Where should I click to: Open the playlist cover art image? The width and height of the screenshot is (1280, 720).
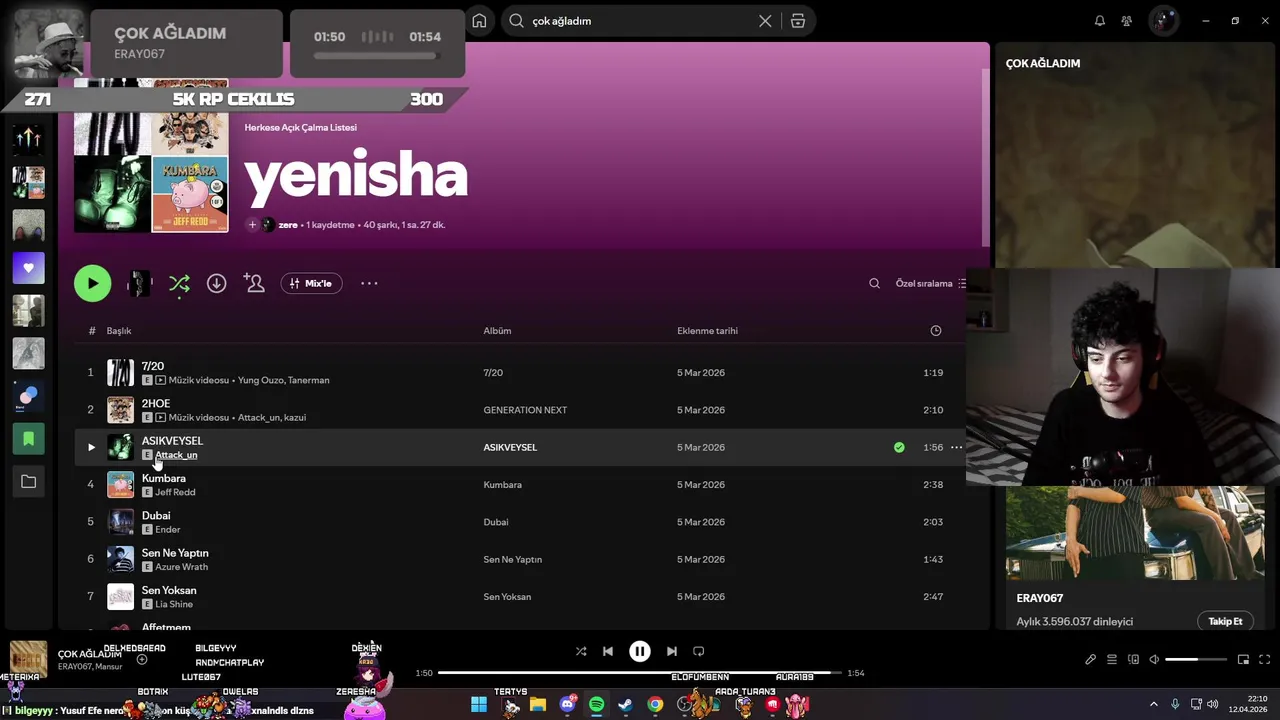click(151, 157)
